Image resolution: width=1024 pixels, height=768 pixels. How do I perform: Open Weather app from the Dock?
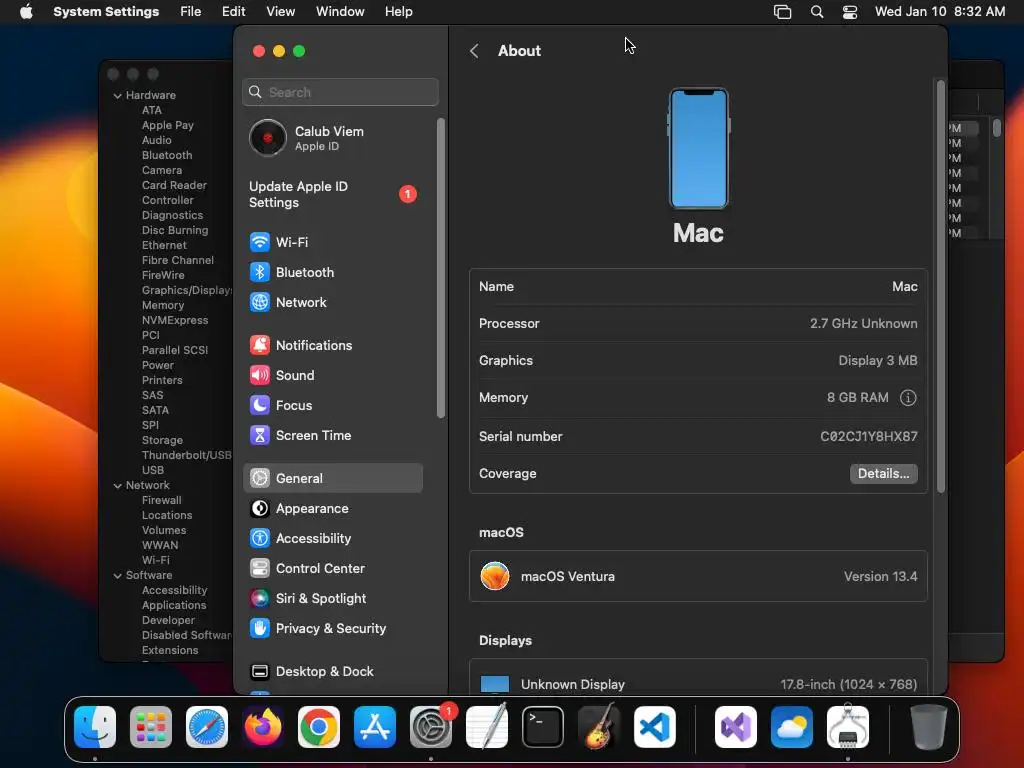pos(792,727)
